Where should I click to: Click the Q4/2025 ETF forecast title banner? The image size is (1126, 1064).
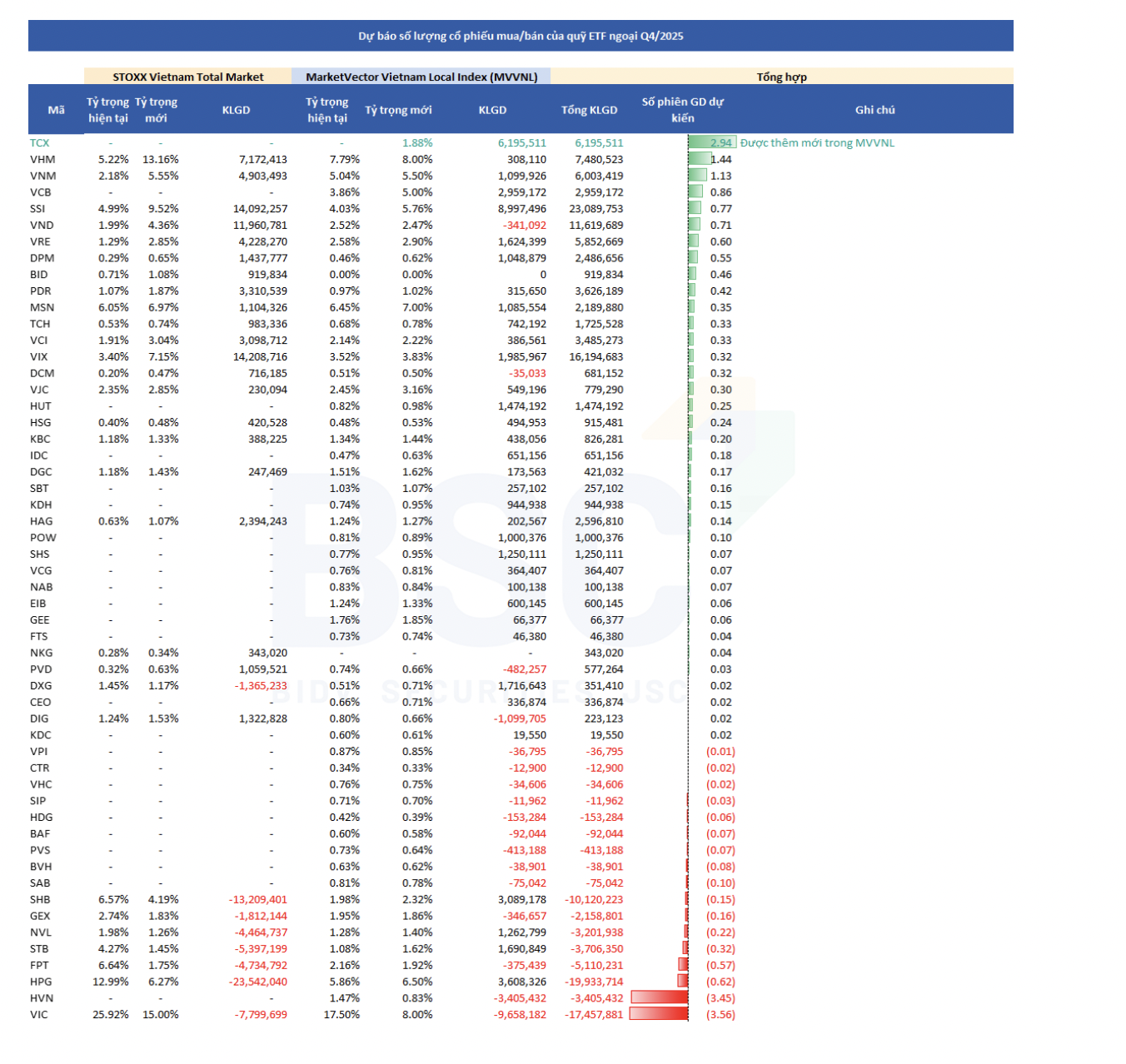[521, 36]
